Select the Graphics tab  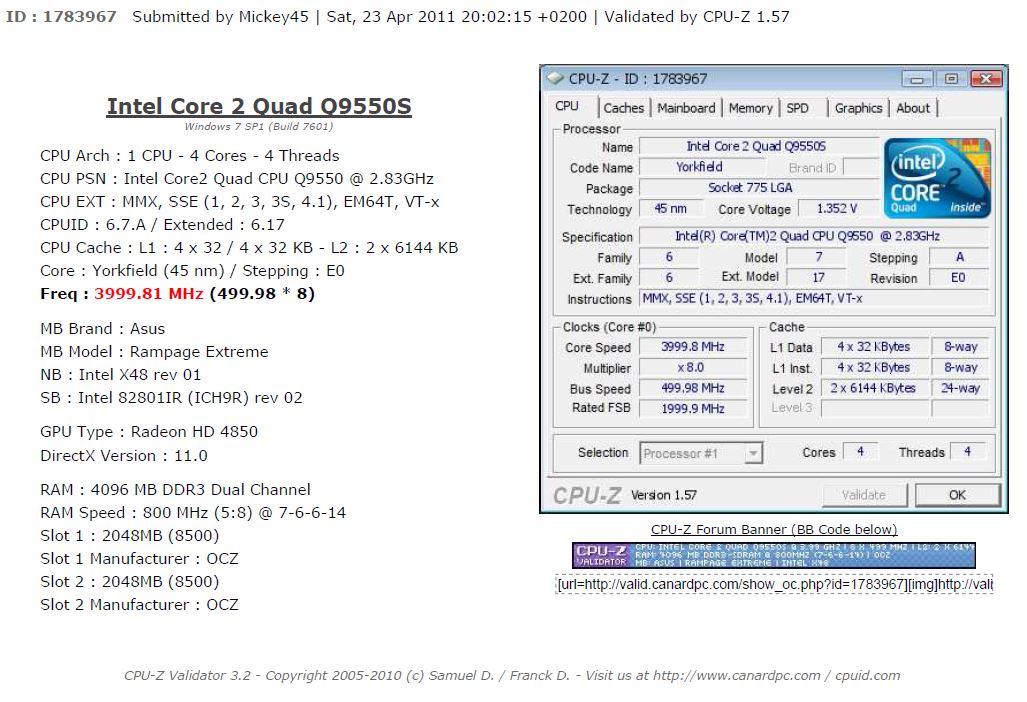[858, 108]
